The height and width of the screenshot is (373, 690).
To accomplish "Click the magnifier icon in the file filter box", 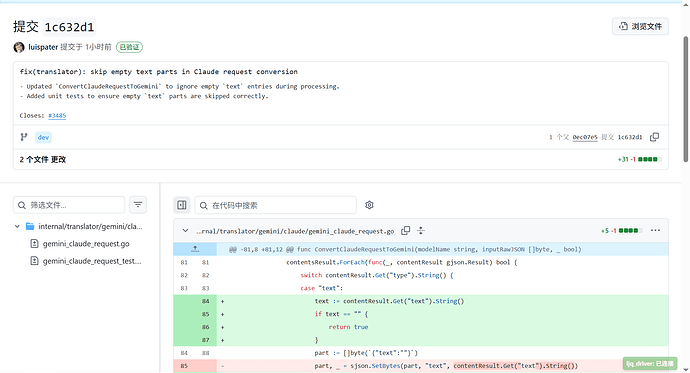I will tap(22, 205).
